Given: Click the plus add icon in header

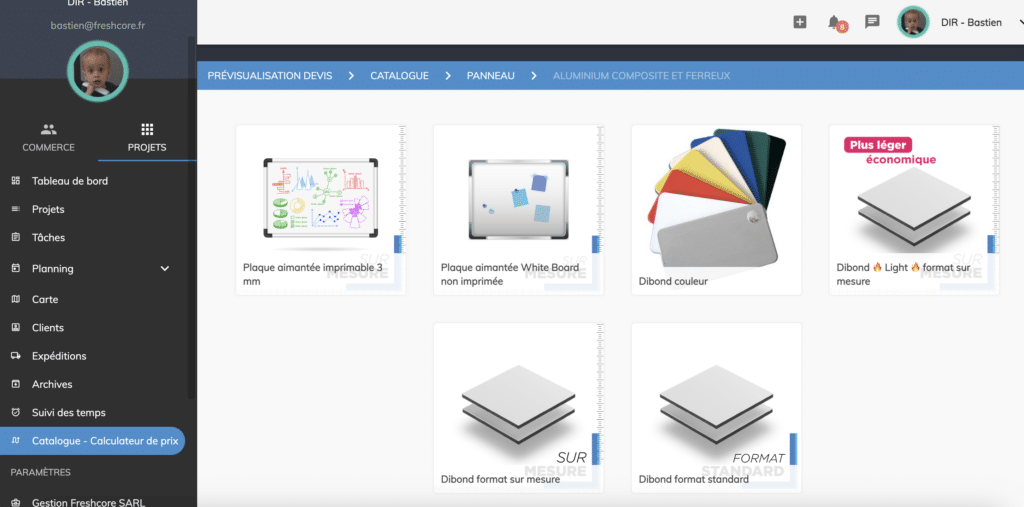Looking at the screenshot, I should [799, 22].
